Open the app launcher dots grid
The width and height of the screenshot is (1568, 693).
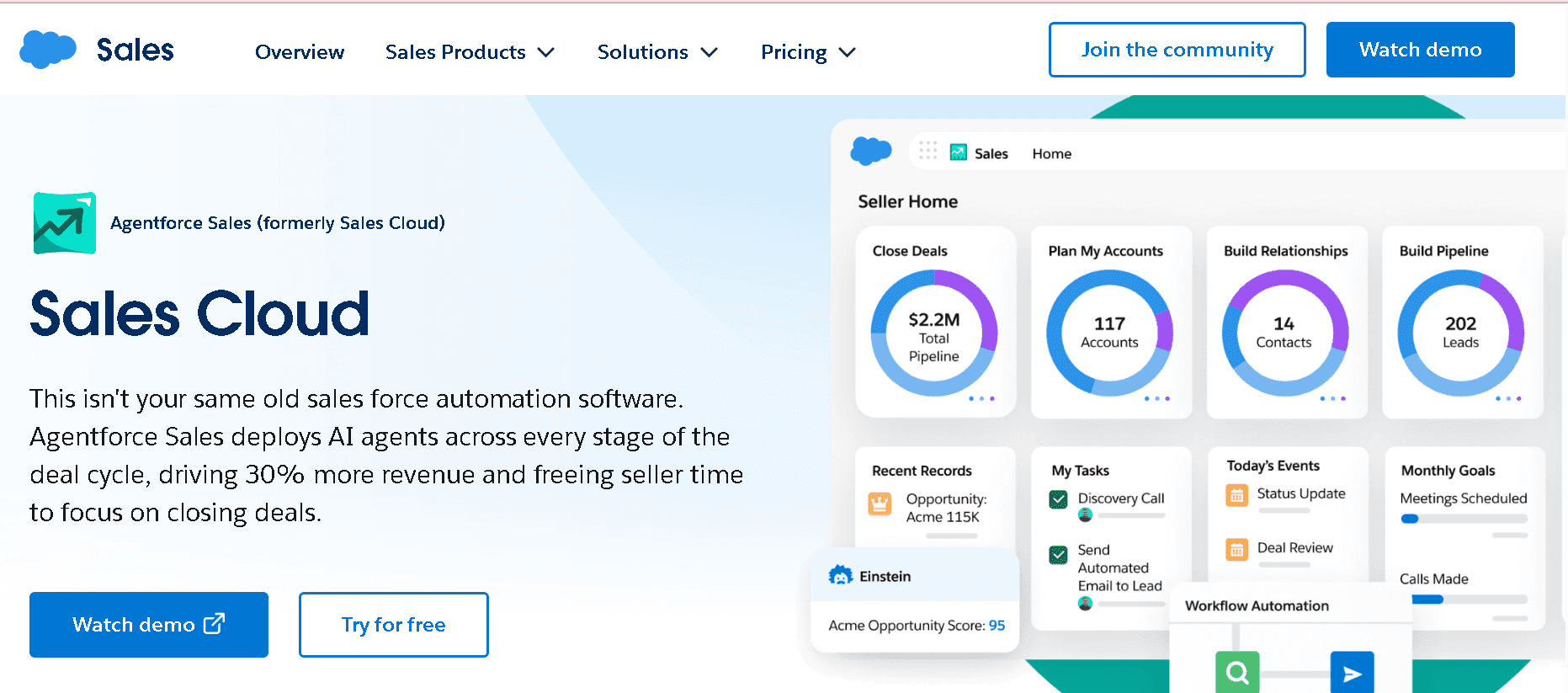(x=928, y=151)
